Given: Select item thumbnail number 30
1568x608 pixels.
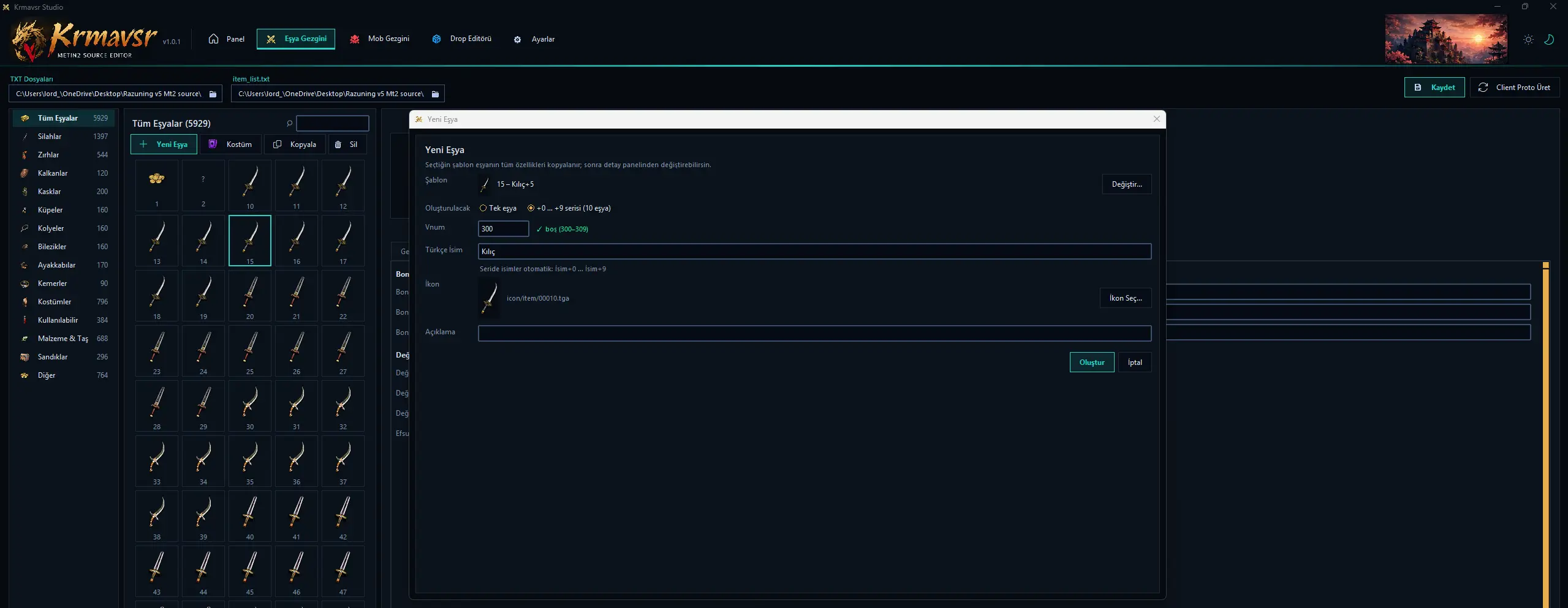Looking at the screenshot, I should 250,406.
